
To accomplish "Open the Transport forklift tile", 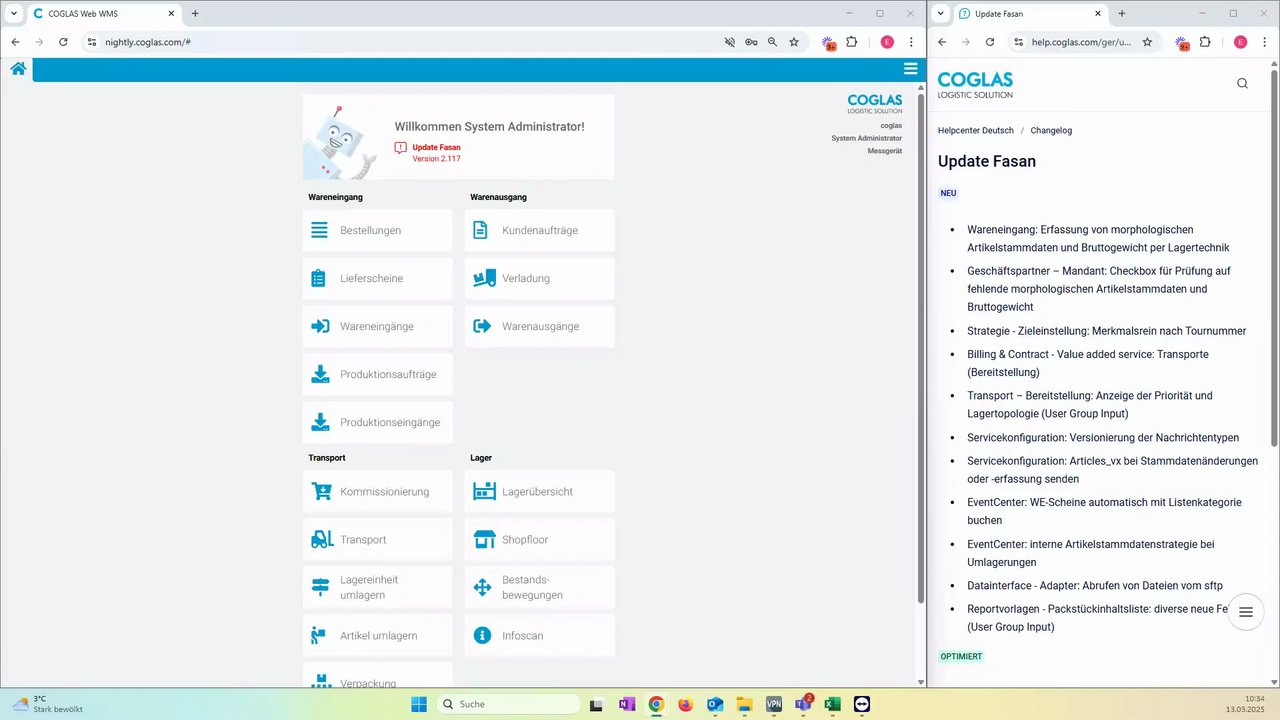I will click(x=378, y=539).
